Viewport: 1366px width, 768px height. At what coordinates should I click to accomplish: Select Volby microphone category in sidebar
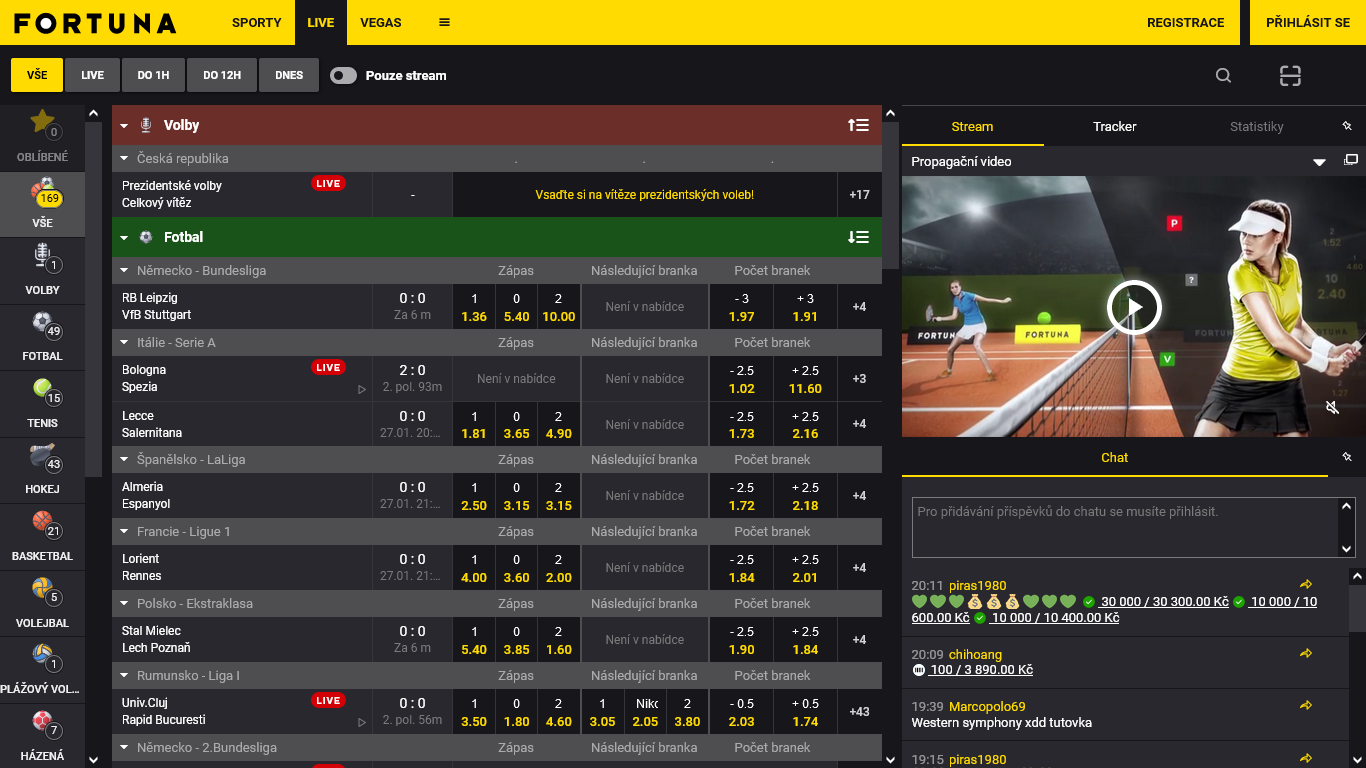click(x=42, y=270)
